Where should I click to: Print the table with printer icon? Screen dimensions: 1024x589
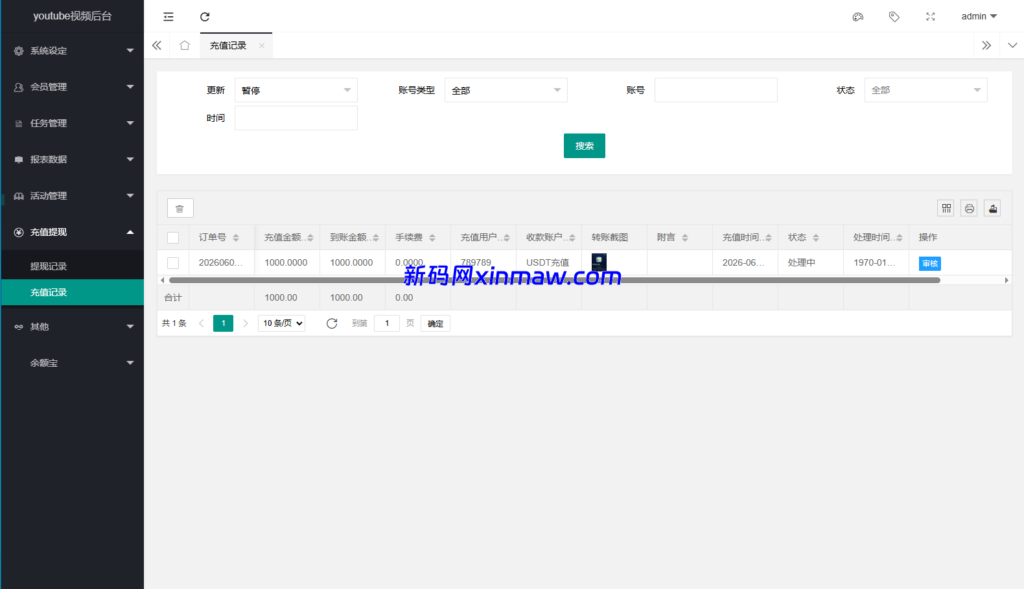(969, 208)
